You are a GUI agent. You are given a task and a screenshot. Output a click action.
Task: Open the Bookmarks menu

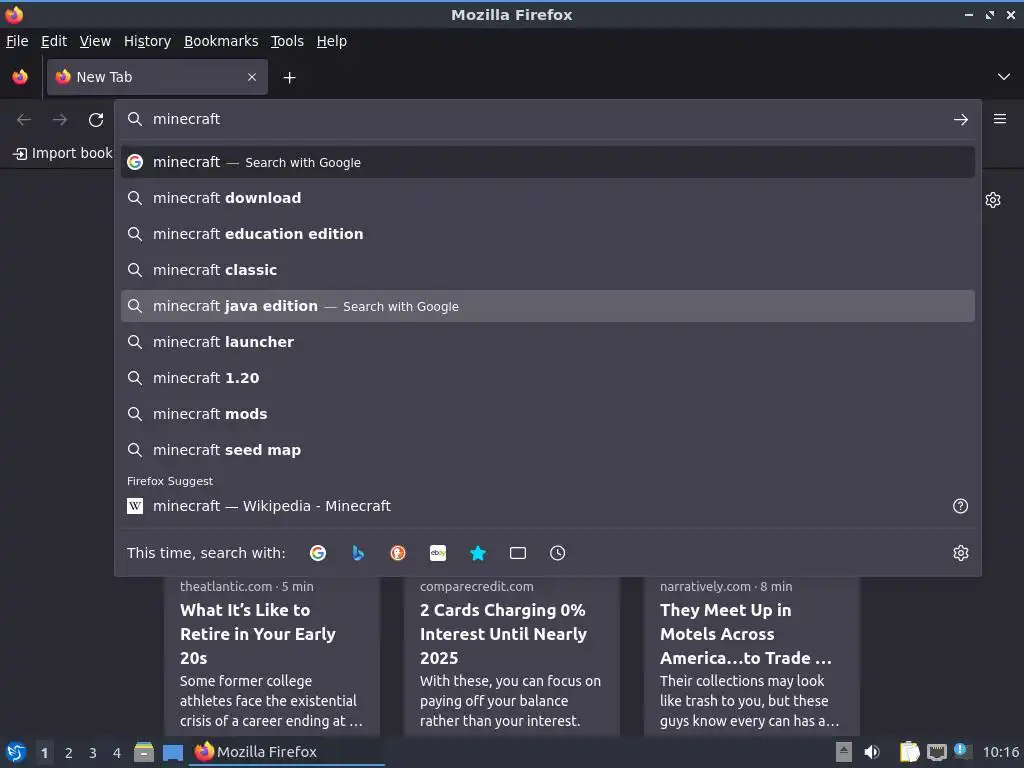click(221, 41)
